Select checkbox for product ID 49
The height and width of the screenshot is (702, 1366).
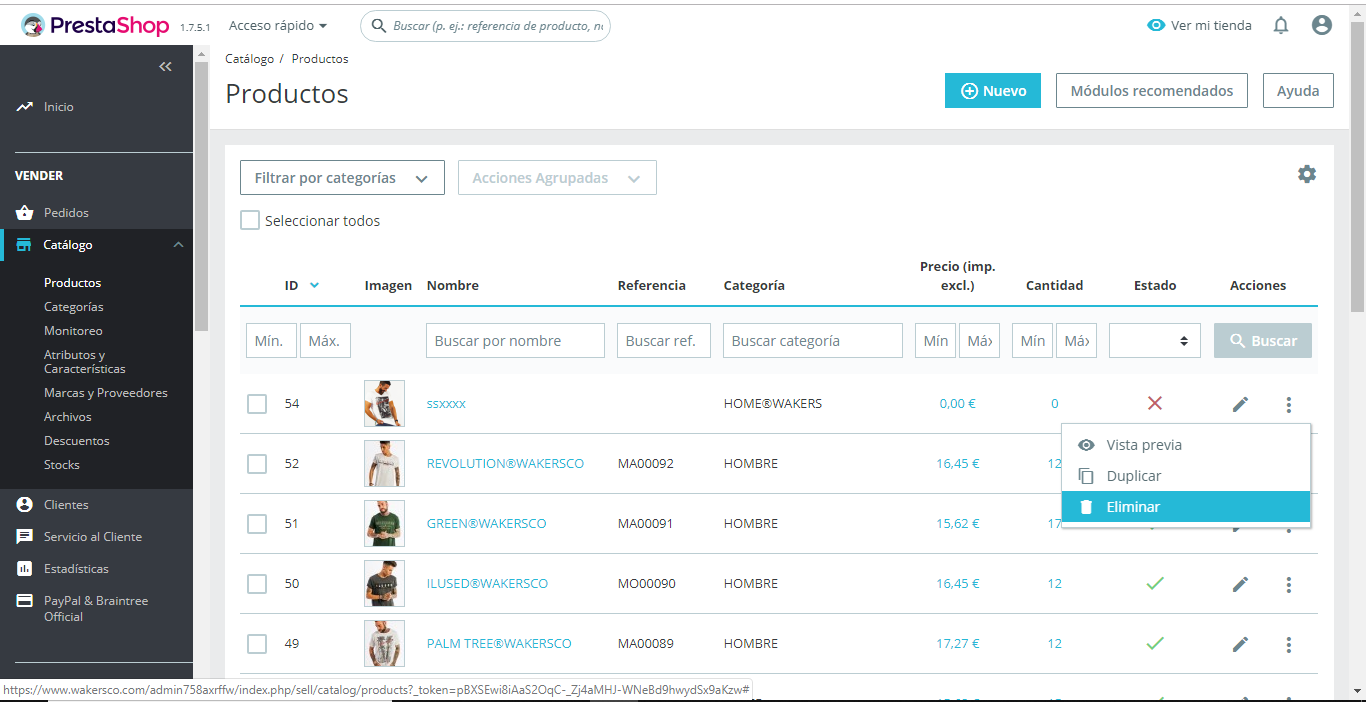(x=257, y=644)
